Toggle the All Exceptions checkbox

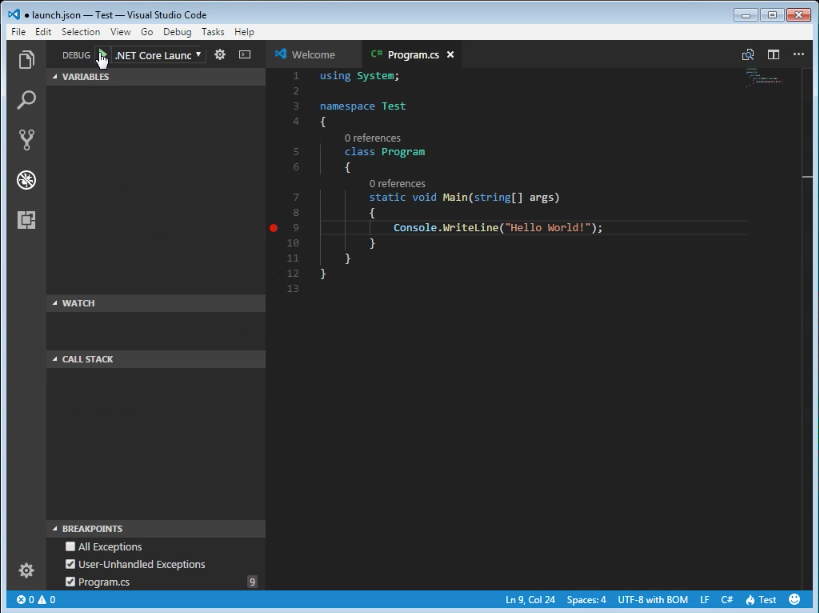70,546
